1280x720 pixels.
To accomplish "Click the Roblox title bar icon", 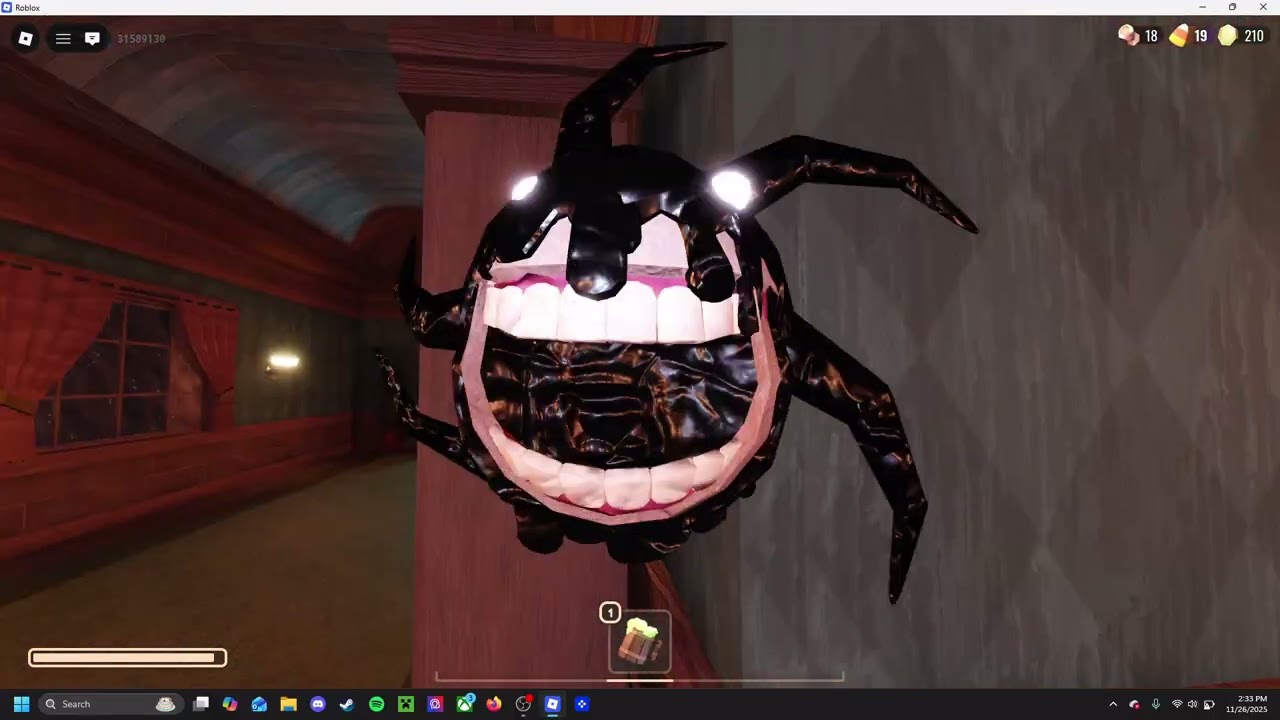I will [x=7, y=7].
